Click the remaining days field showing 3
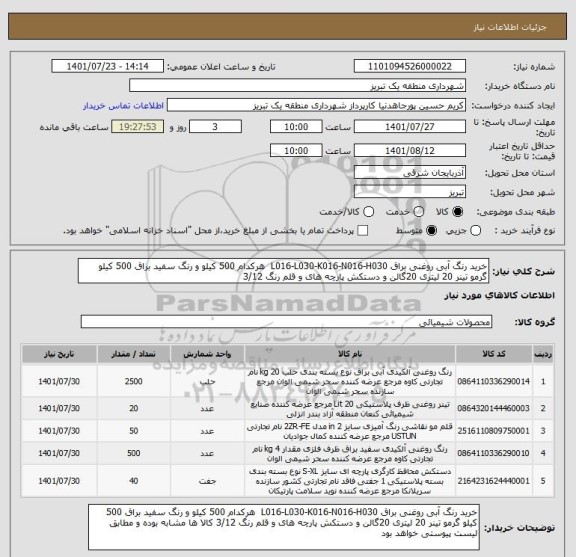The width and height of the screenshot is (576, 557). pyautogui.click(x=215, y=127)
